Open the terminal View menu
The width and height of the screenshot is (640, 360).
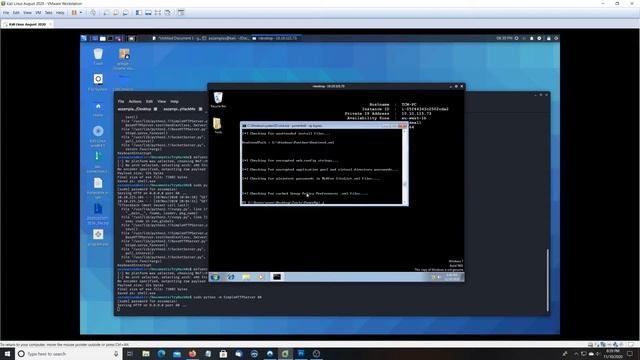pos(162,101)
